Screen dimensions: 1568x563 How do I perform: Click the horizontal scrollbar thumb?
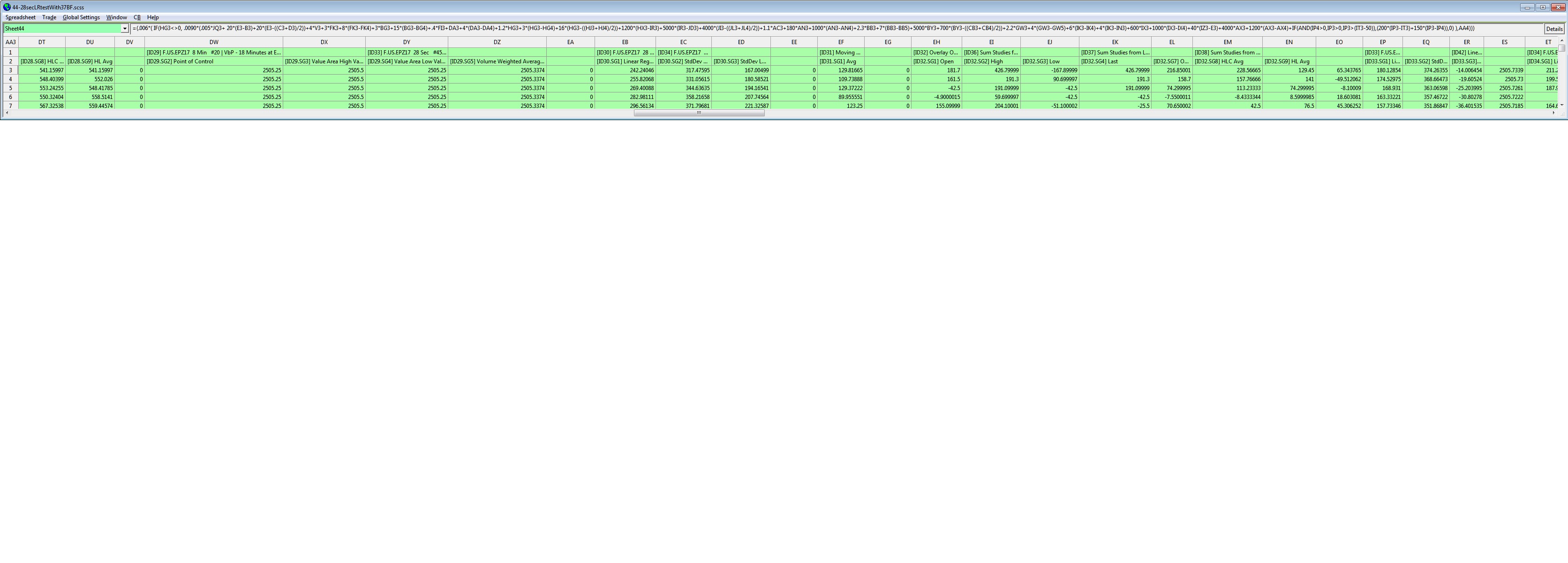coord(699,114)
